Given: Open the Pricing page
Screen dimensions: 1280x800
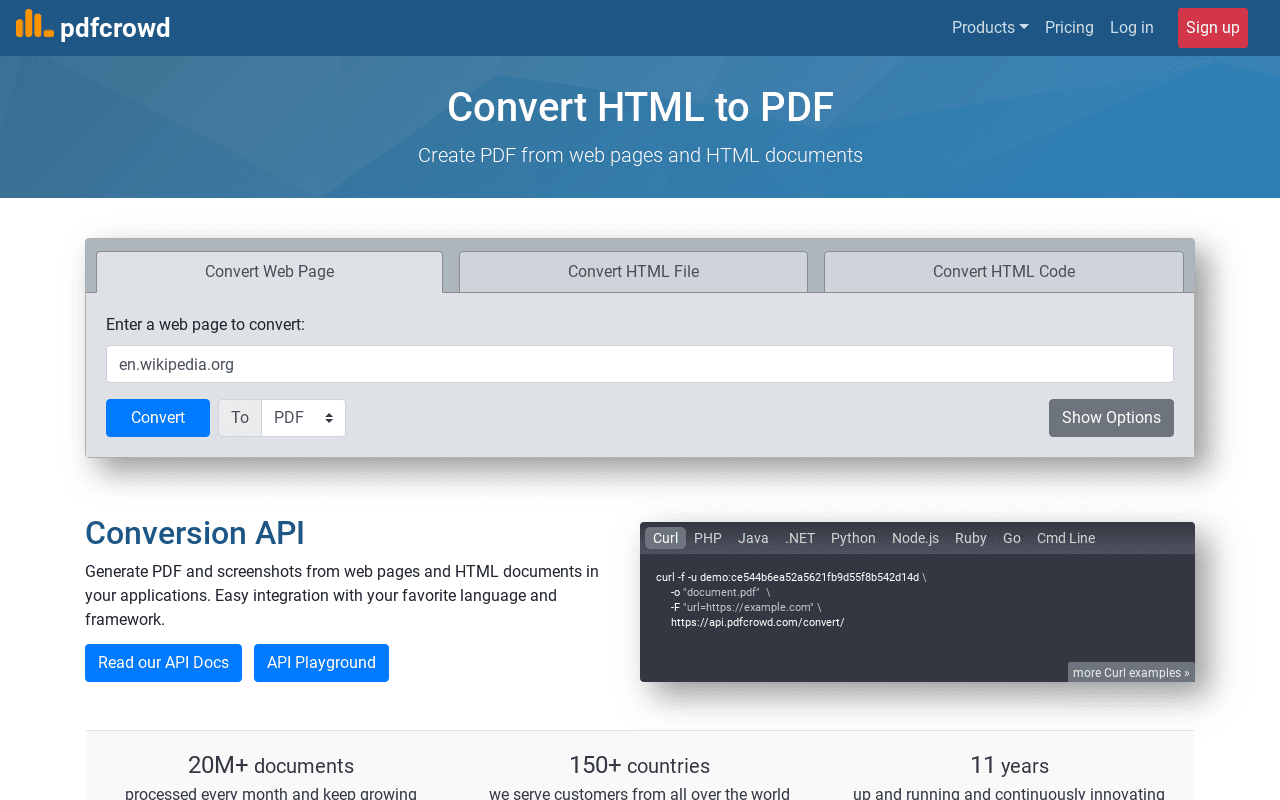Looking at the screenshot, I should (1069, 27).
